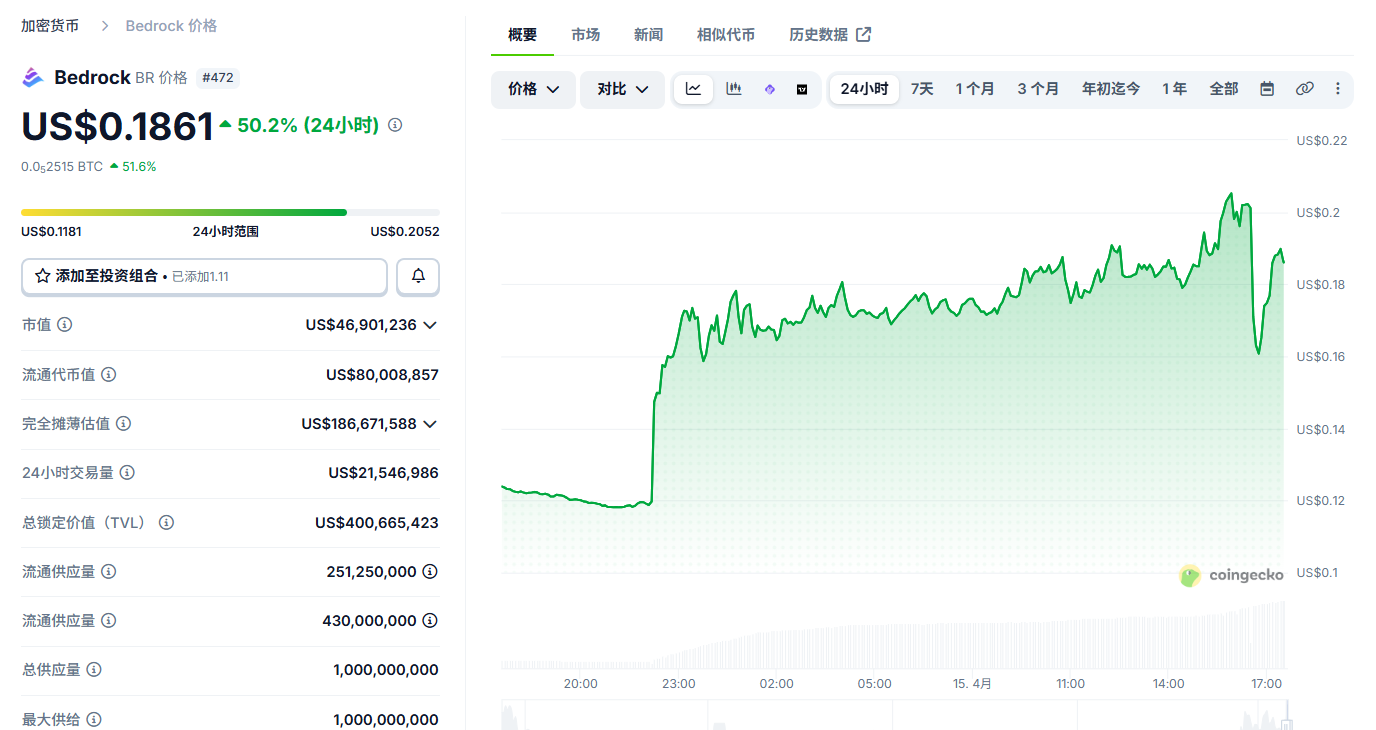The image size is (1376, 730).
Task: Select the 7天 time range
Action: click(922, 89)
